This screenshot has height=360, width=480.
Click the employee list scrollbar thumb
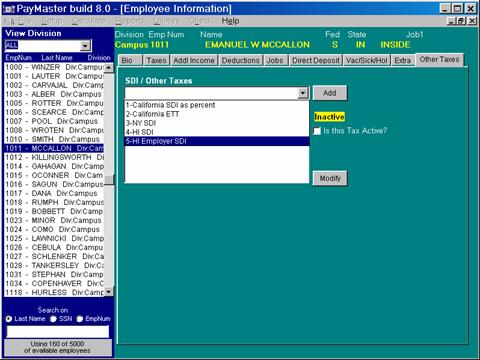pos(109,180)
